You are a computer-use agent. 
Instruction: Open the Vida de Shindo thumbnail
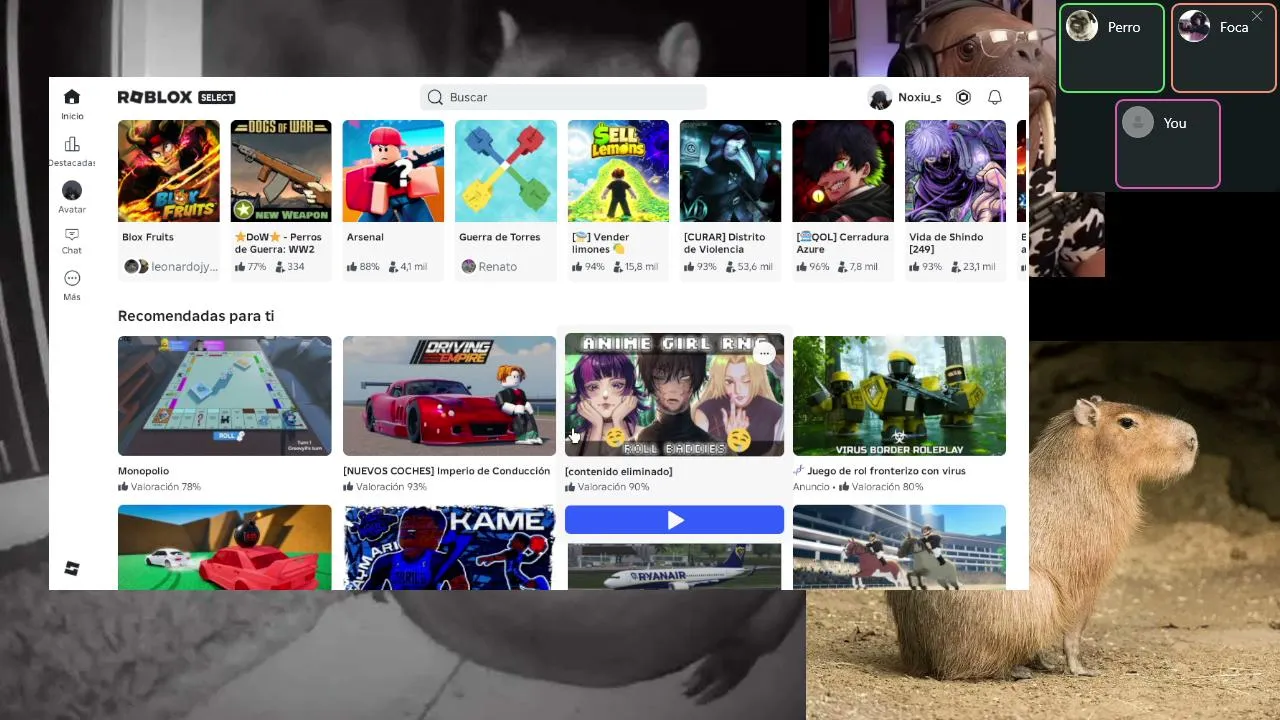tap(955, 171)
